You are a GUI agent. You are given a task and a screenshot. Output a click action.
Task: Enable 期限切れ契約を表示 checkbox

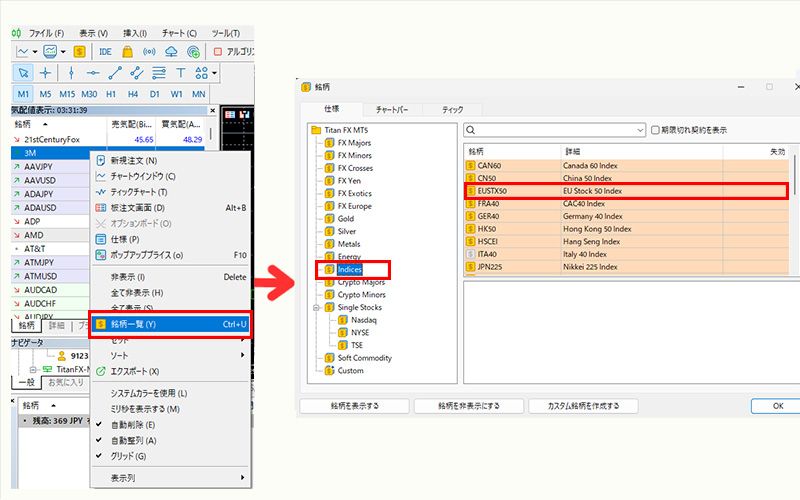tap(655, 130)
